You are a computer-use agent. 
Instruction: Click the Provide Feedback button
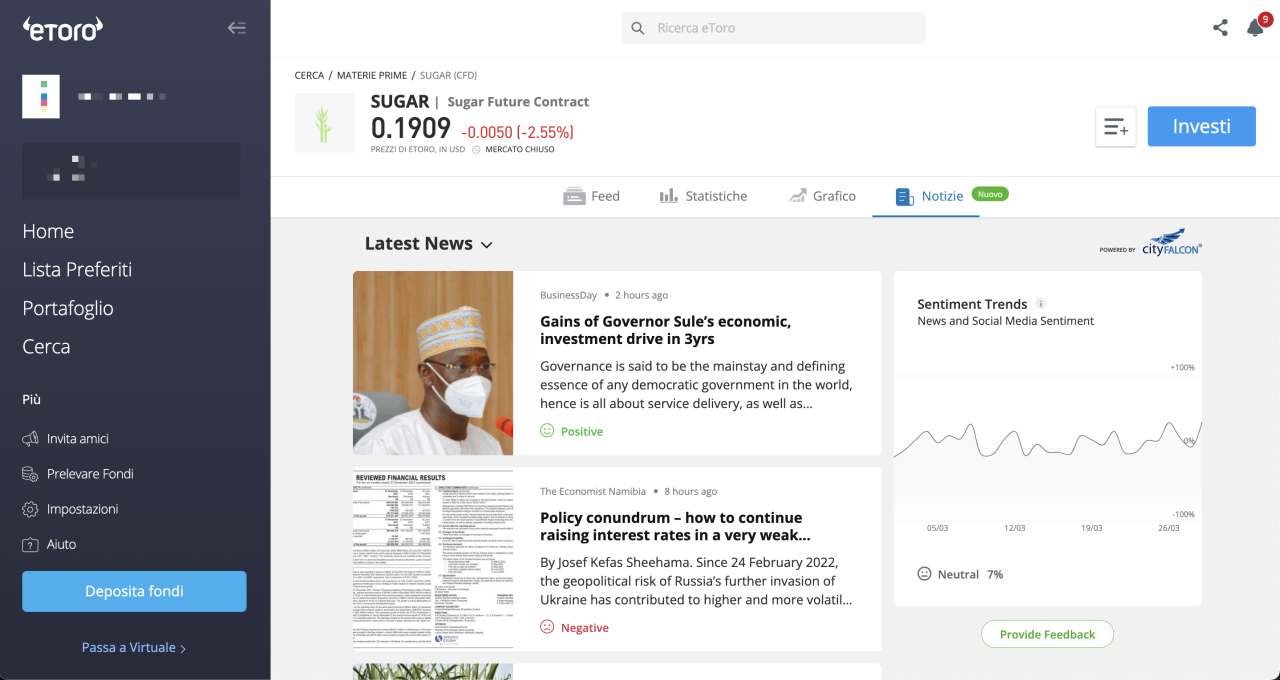click(1047, 634)
